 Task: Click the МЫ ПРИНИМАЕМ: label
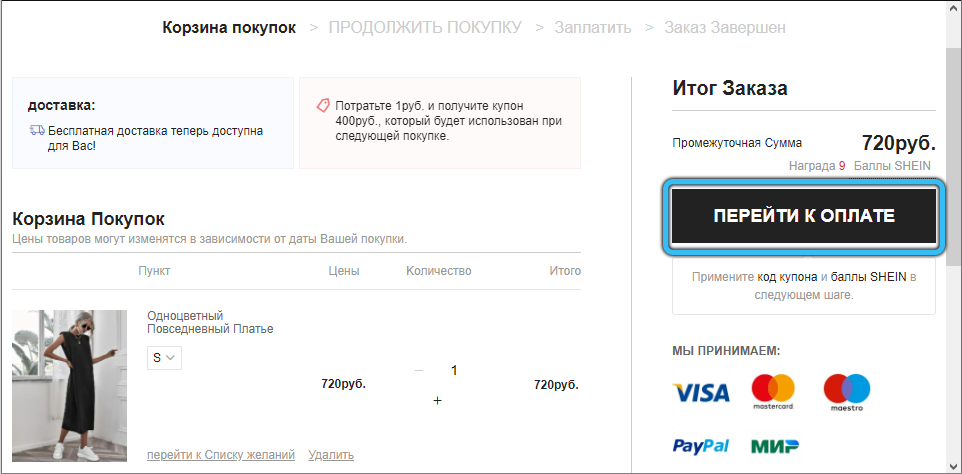coord(726,351)
